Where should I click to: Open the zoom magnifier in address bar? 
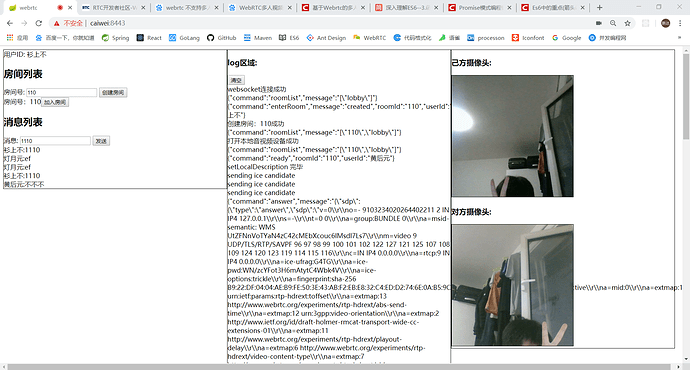click(x=613, y=23)
